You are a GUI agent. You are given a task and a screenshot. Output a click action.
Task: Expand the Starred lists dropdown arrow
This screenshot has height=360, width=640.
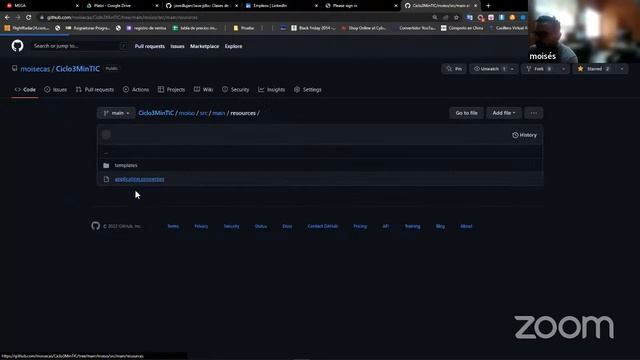(622, 69)
